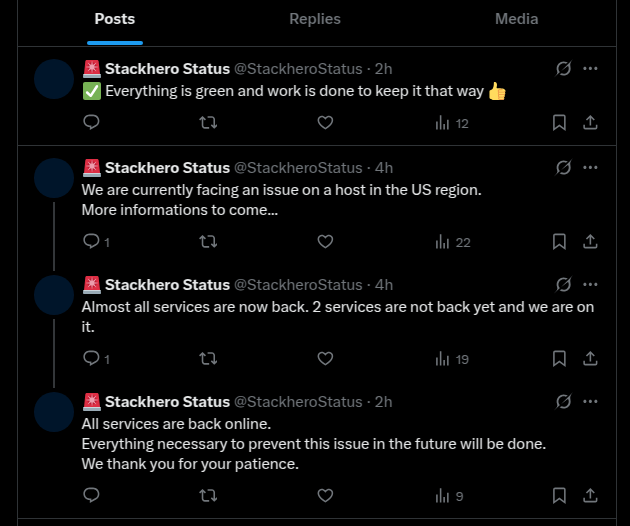Image resolution: width=630 pixels, height=526 pixels.
Task: Share 'All services are back online' post
Action: point(590,495)
